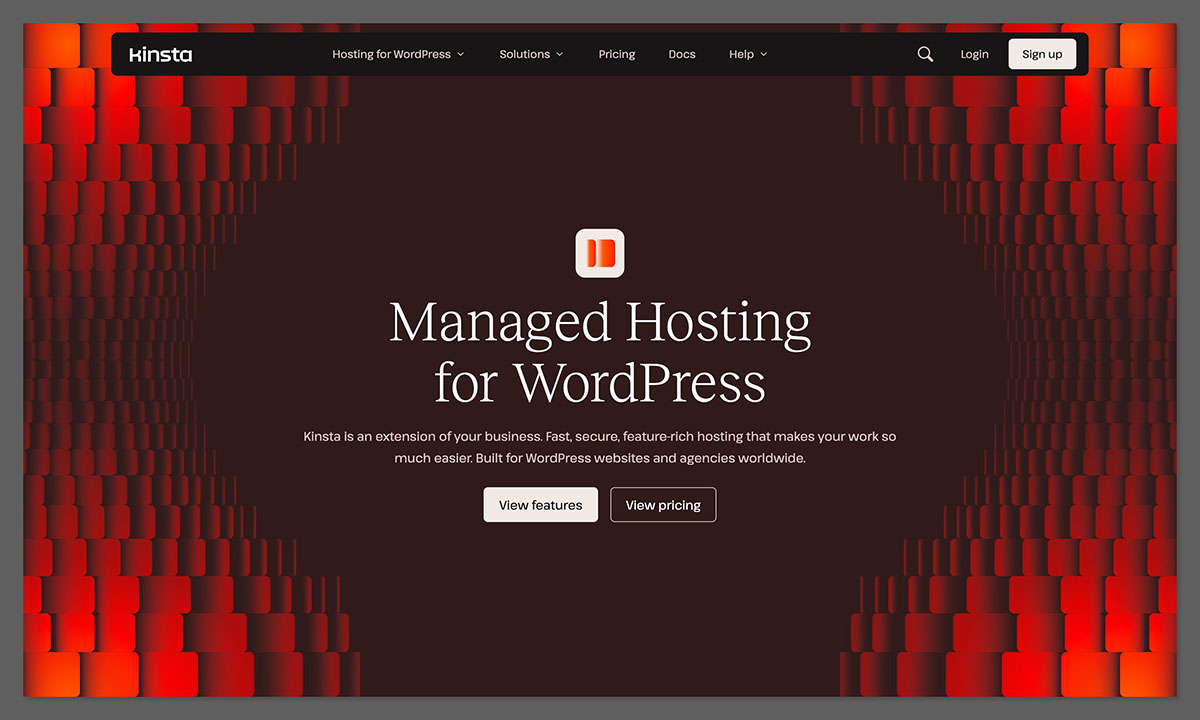This screenshot has width=1200, height=720.
Task: Click the Login link
Action: [974, 55]
